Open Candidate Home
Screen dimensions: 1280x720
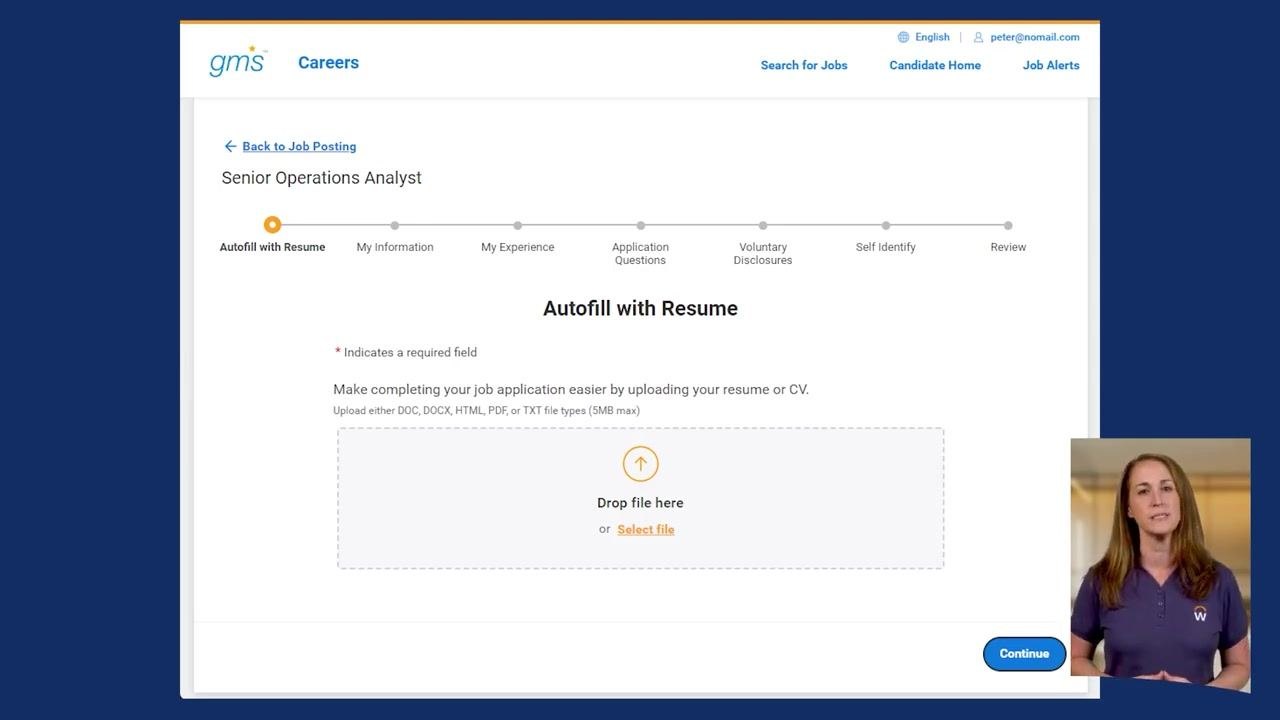tap(935, 65)
